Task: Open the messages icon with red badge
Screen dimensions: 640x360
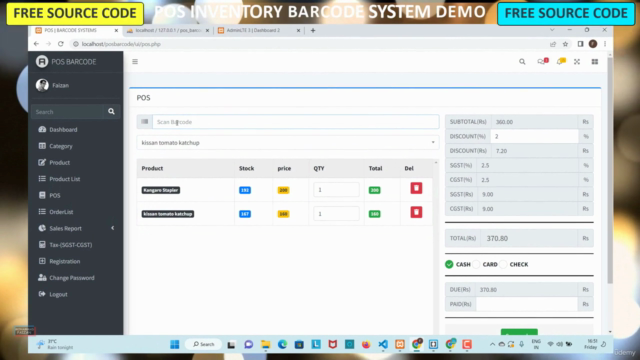Action: (542, 61)
